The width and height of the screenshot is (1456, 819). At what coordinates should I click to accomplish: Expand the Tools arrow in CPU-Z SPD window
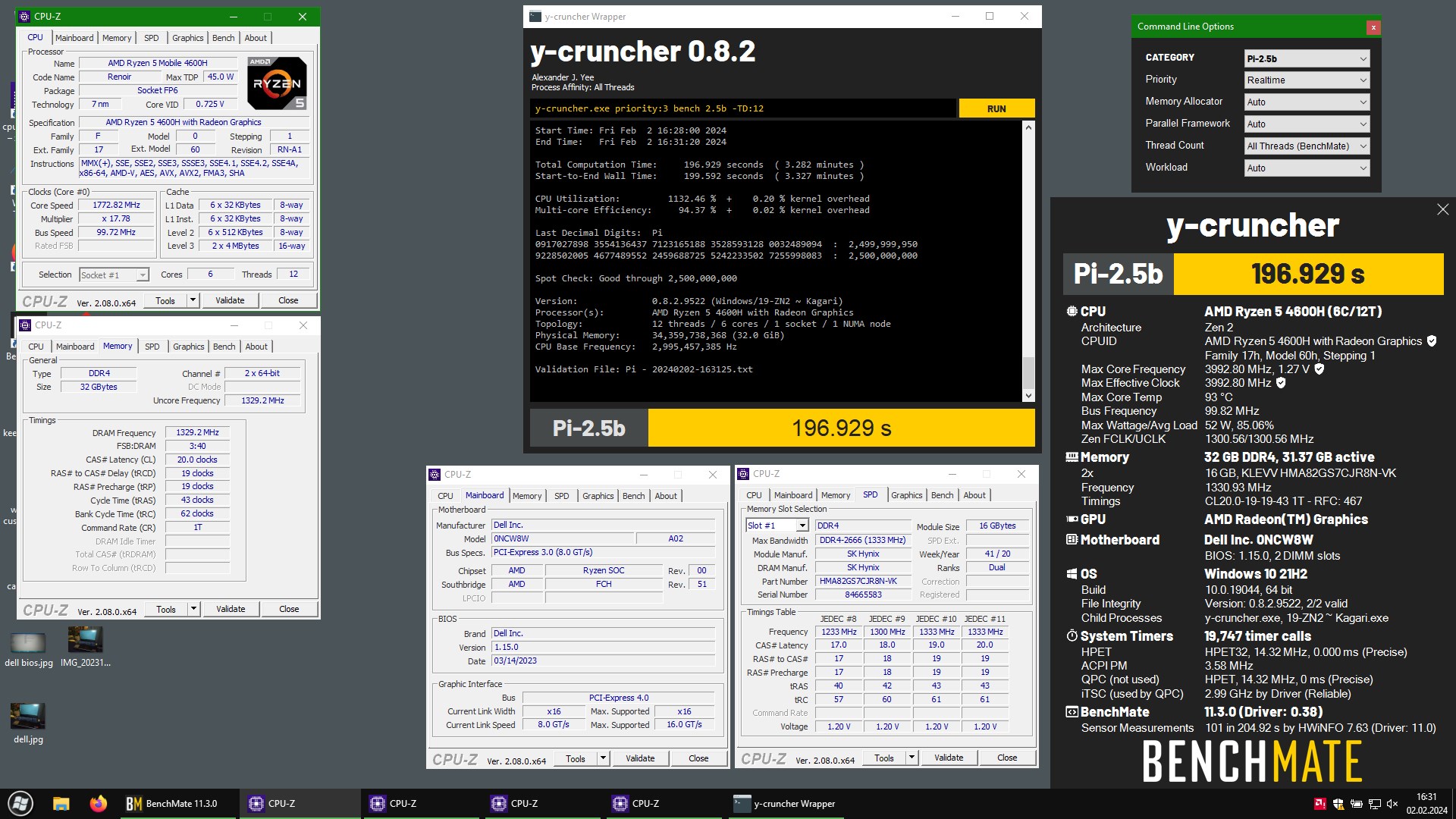[912, 758]
